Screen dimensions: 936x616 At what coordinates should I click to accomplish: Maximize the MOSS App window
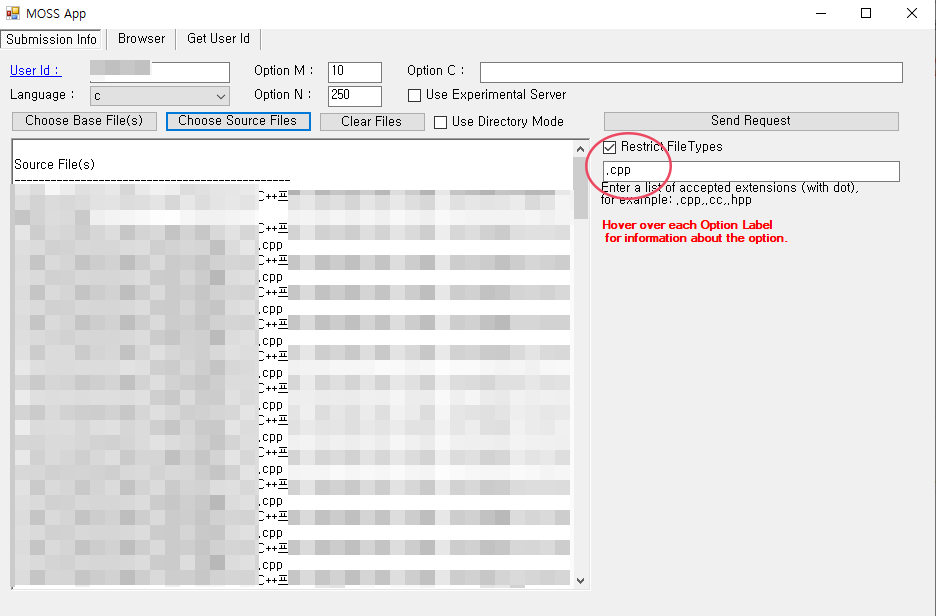pos(866,13)
